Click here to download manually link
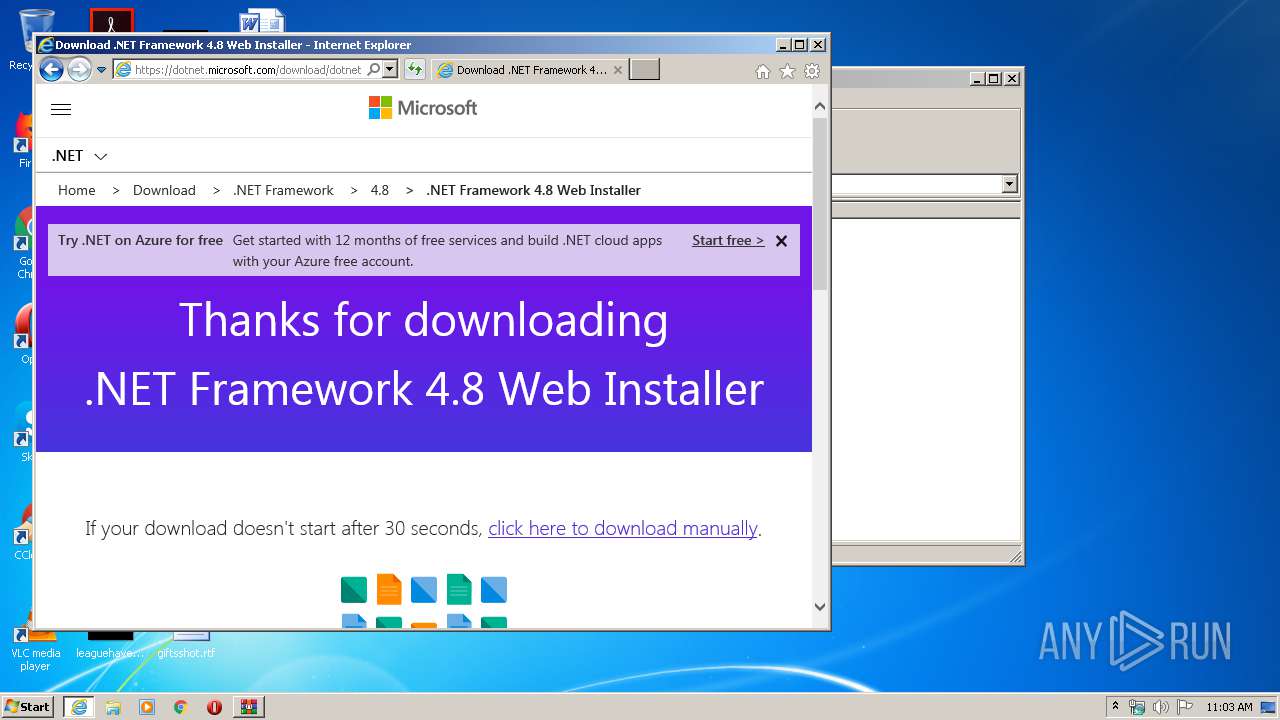This screenshot has height=720, width=1280. click(623, 528)
